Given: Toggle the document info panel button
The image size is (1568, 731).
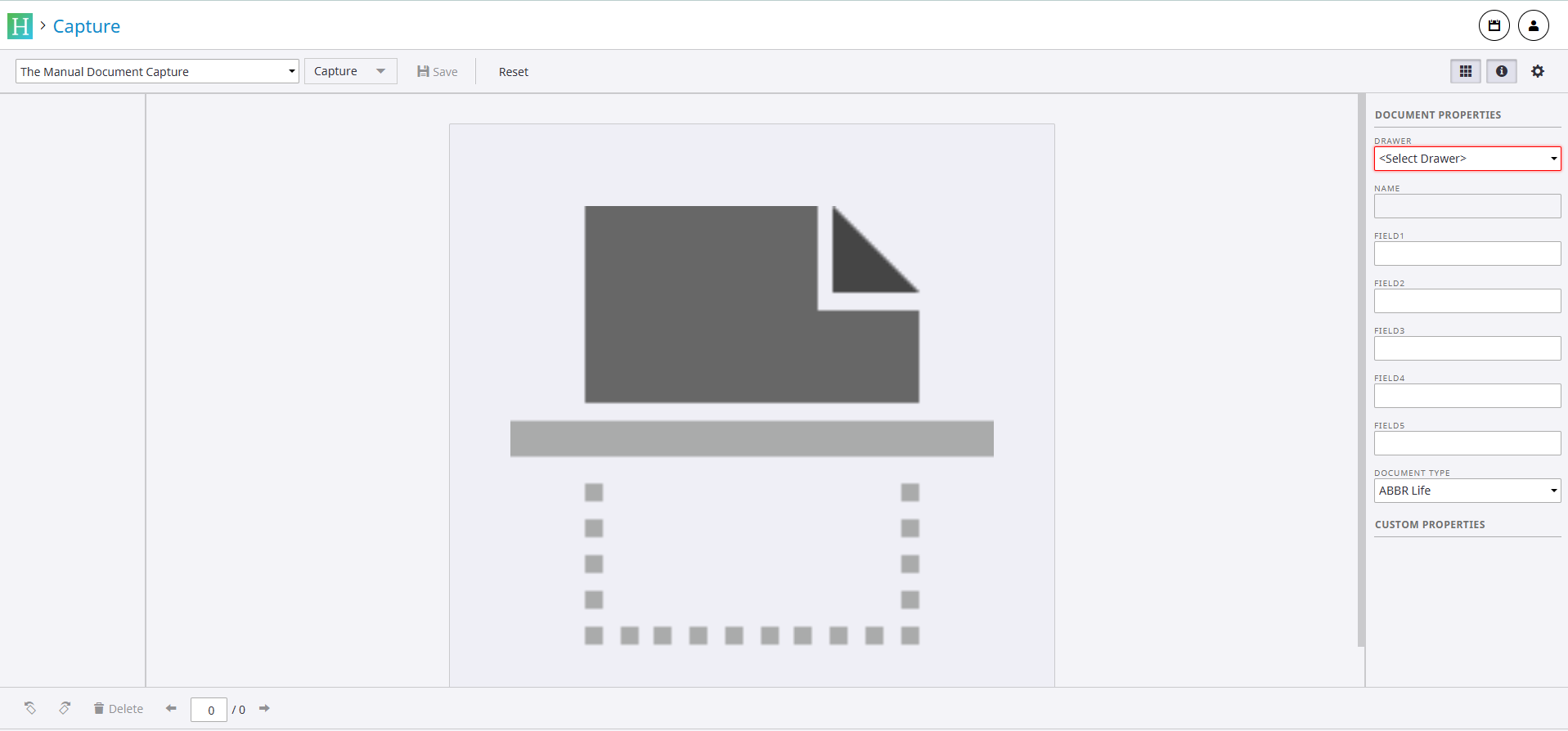Looking at the screenshot, I should pos(1501,71).
